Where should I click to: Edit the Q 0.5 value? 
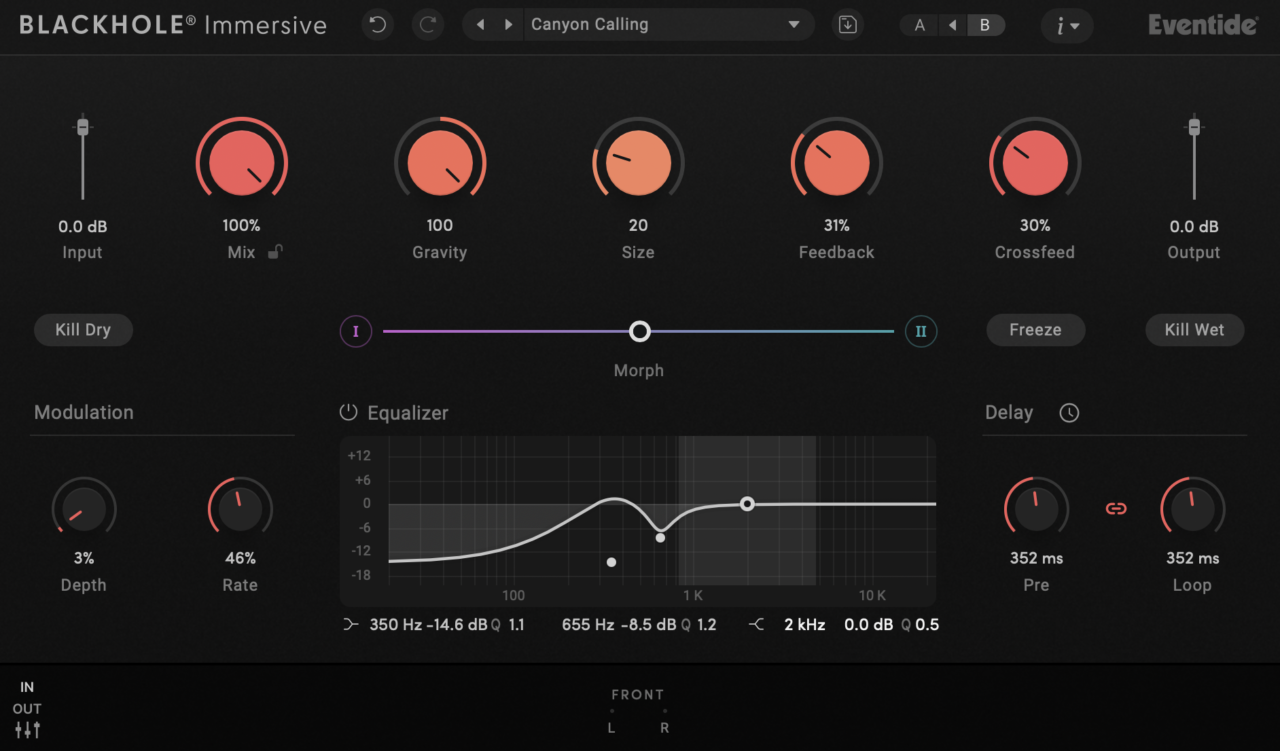[x=920, y=625]
